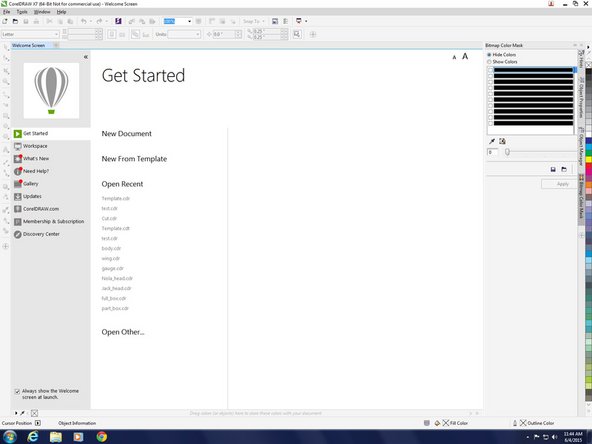Click the No Color swatch above the palette
Image resolution: width=592 pixels, height=444 pixels.
(589, 65)
